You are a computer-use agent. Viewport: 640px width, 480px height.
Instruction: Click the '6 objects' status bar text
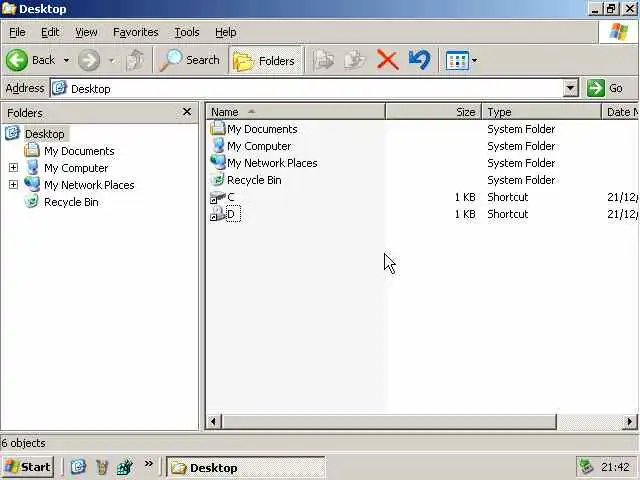click(x=24, y=443)
